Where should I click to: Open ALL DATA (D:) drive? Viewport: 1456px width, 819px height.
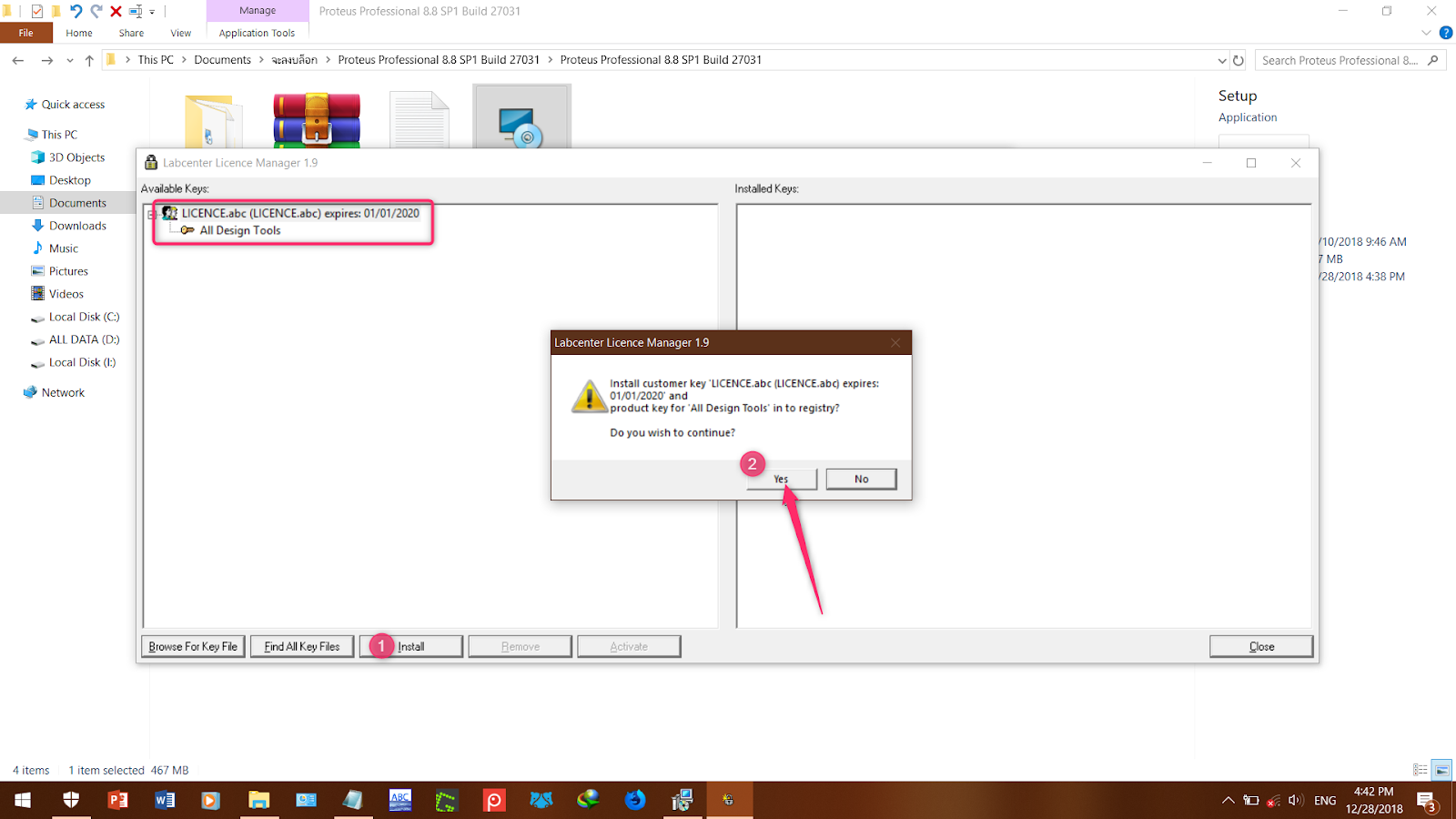click(x=84, y=339)
